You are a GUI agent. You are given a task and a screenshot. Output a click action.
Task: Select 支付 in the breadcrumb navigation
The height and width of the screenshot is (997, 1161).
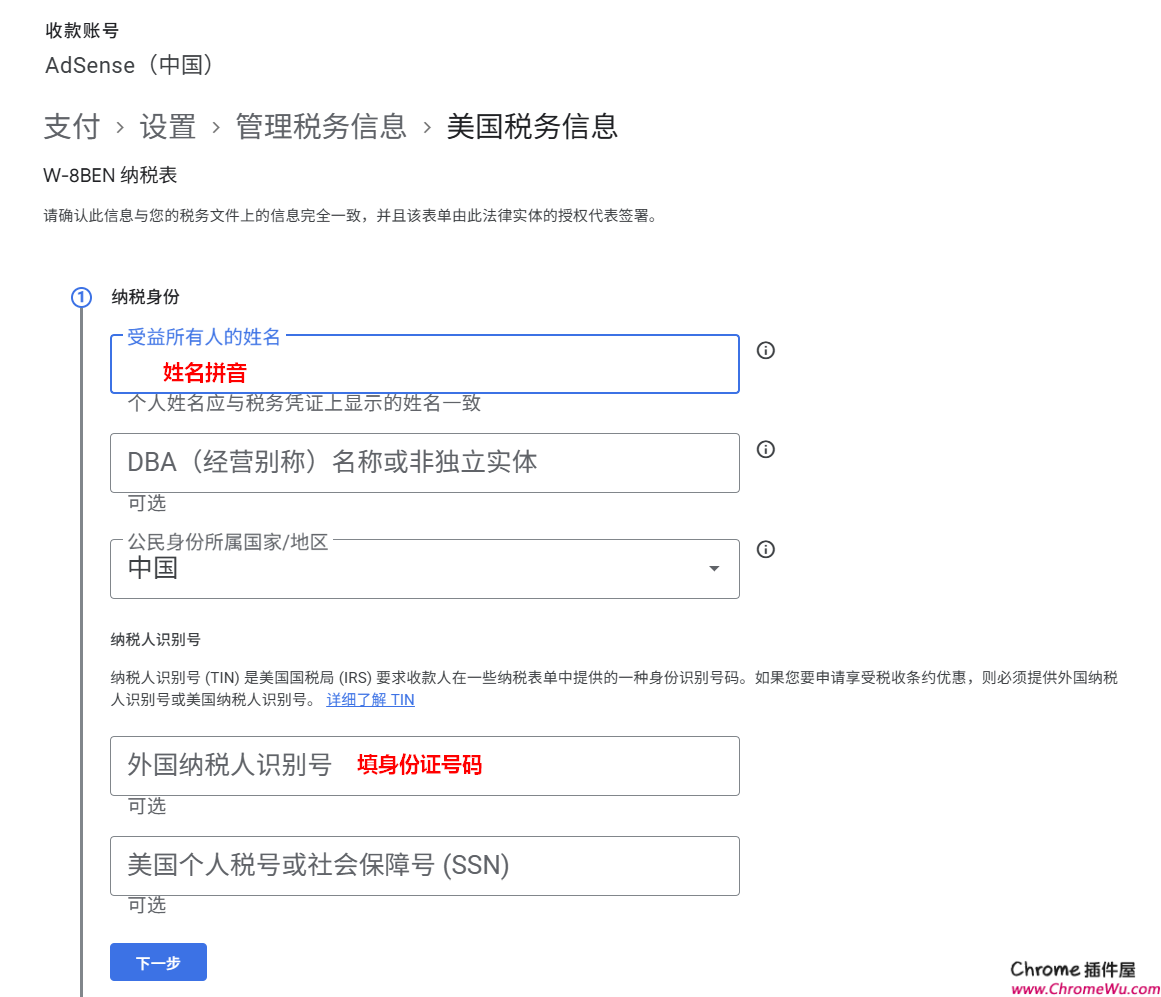click(x=71, y=127)
